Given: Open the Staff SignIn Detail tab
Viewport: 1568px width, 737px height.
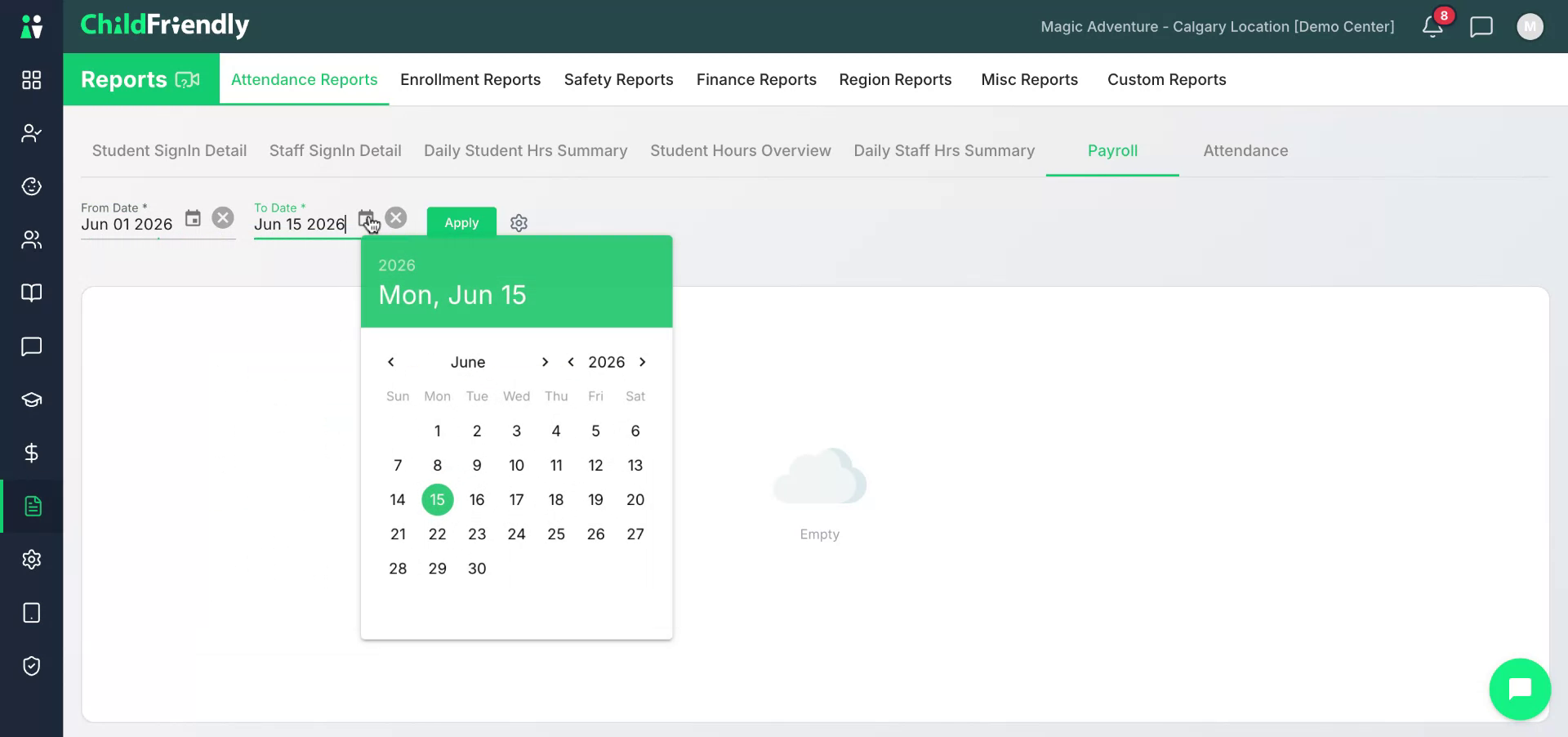Looking at the screenshot, I should coord(335,150).
